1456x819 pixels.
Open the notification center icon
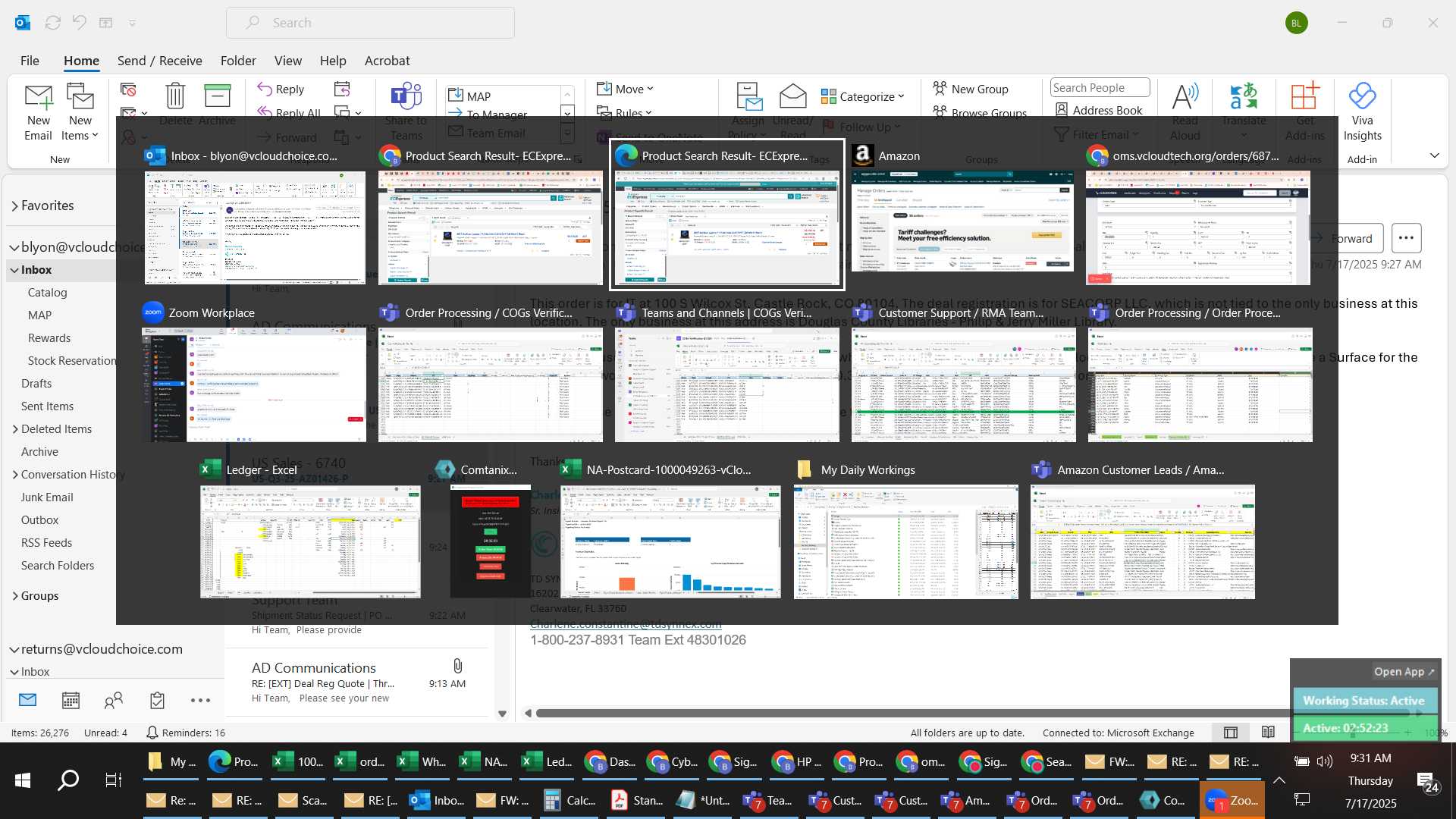click(x=1429, y=781)
